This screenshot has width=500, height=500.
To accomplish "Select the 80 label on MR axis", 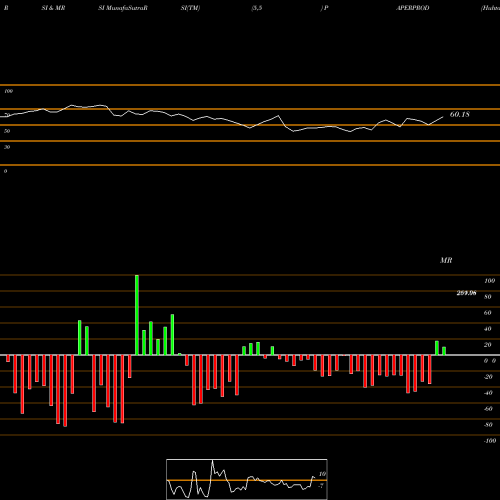I will (488, 297).
